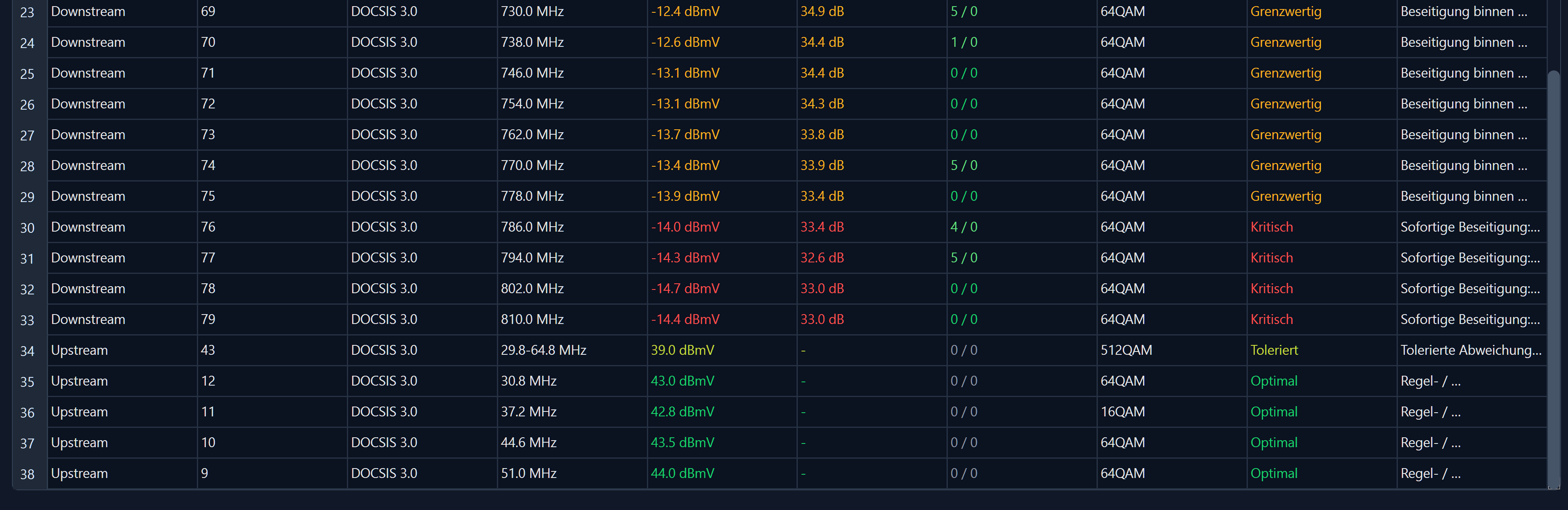Select row number 34
1568x510 pixels.
28,351
